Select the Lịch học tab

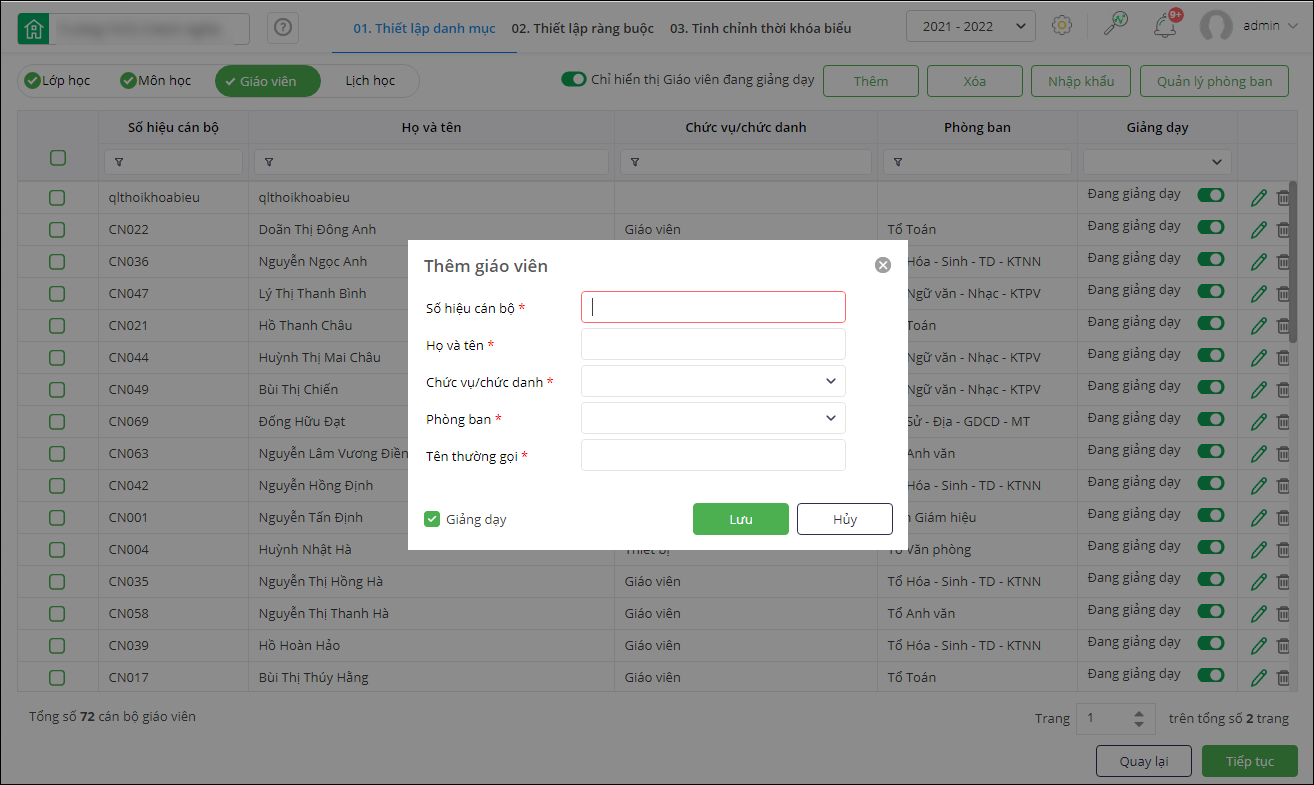(370, 81)
